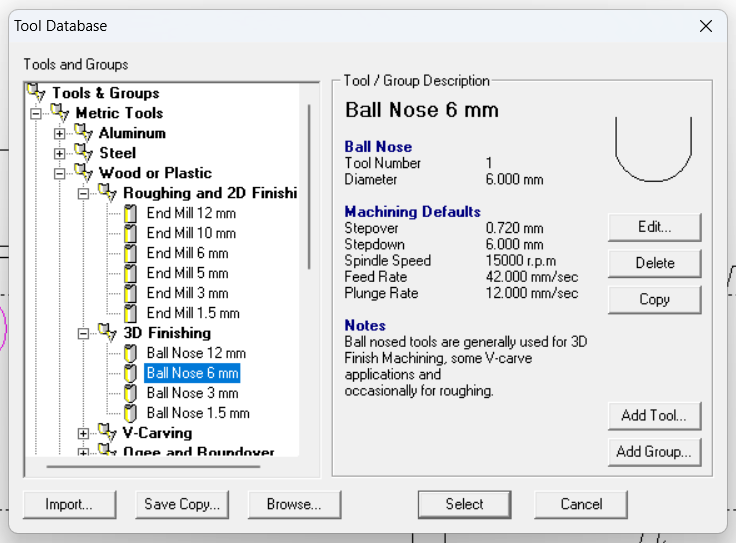Select Ball Nose 12 mm in tree
Viewport: 736px width, 543px height.
click(x=196, y=353)
